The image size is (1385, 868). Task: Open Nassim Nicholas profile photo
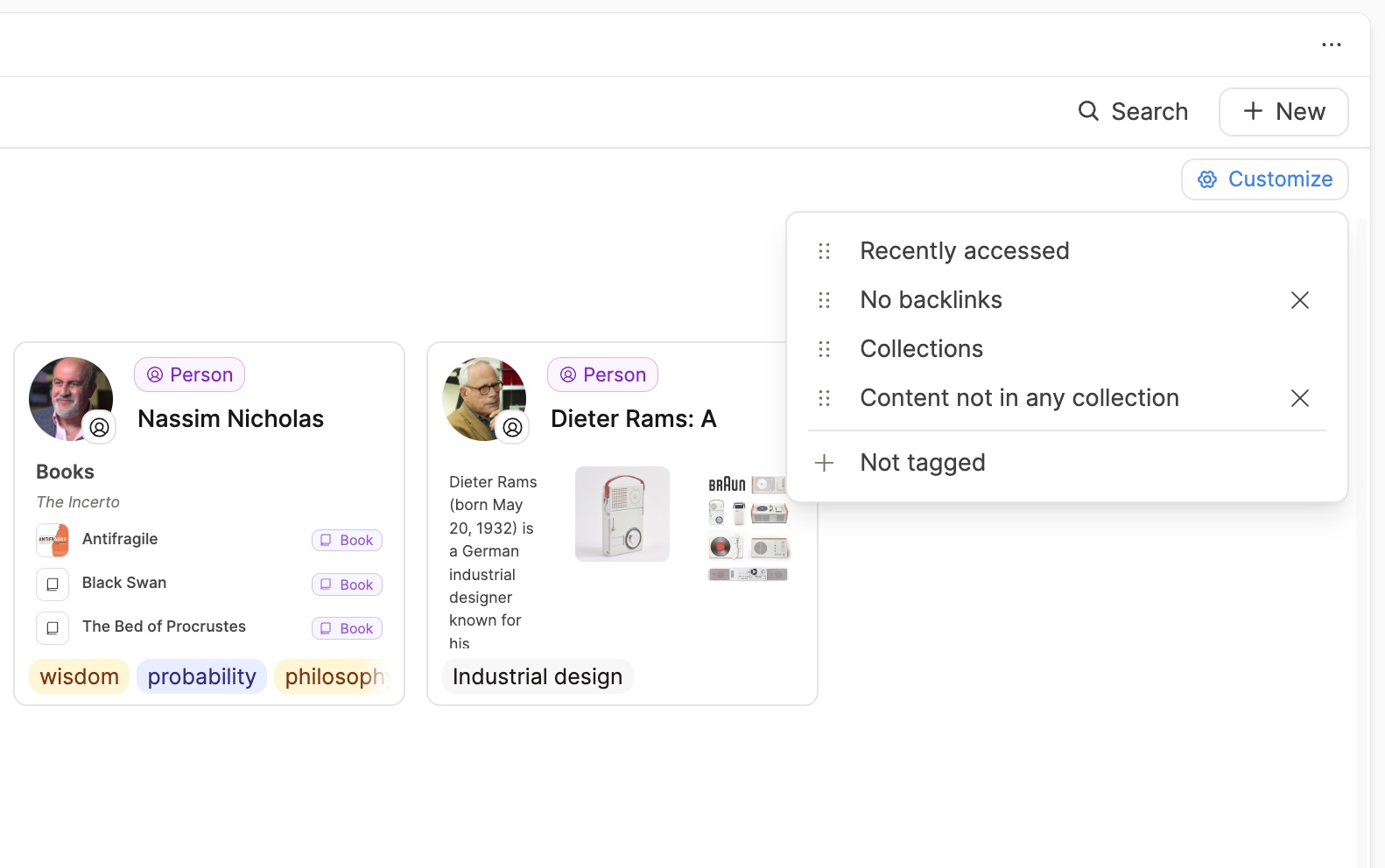tap(70, 398)
